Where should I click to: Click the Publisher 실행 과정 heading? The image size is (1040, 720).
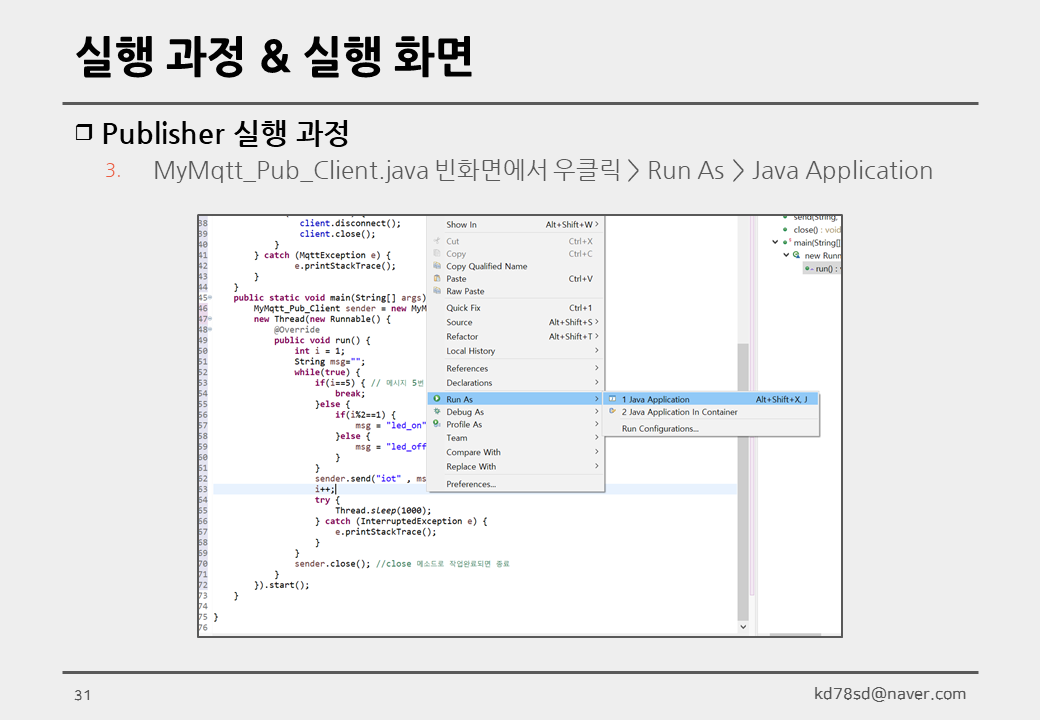pos(226,133)
